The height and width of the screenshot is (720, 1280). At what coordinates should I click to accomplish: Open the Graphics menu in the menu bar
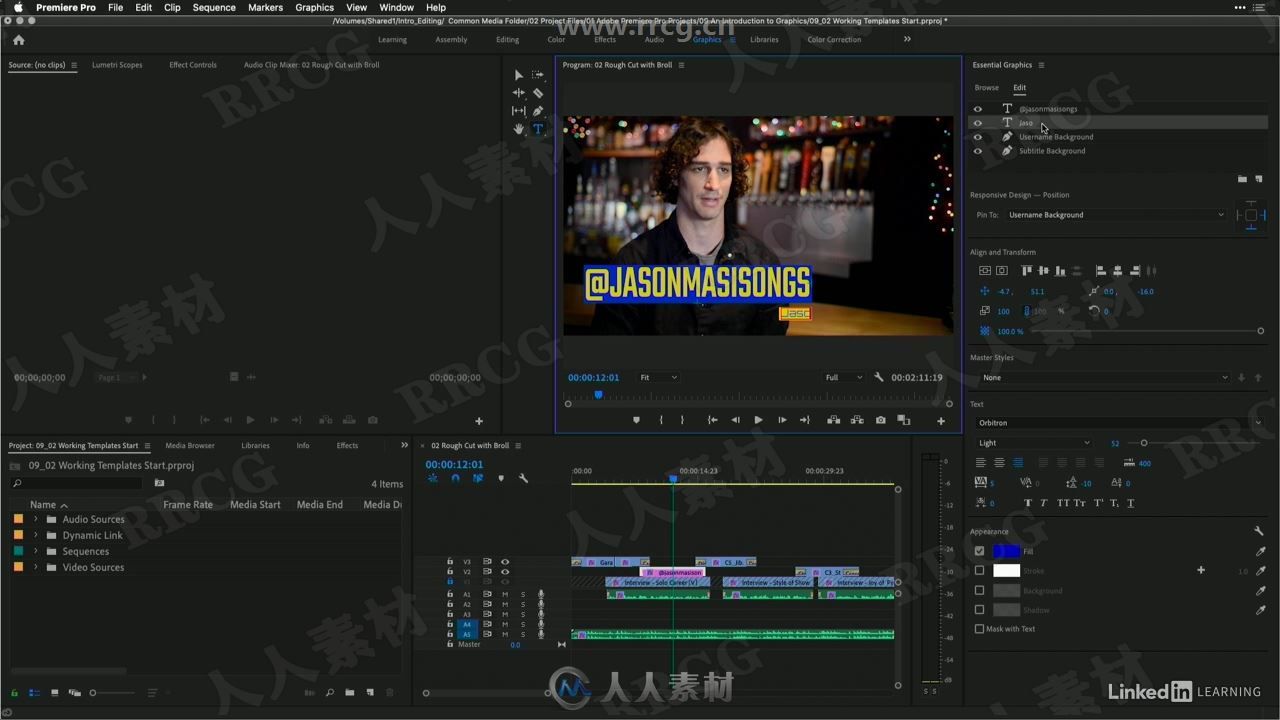point(314,7)
